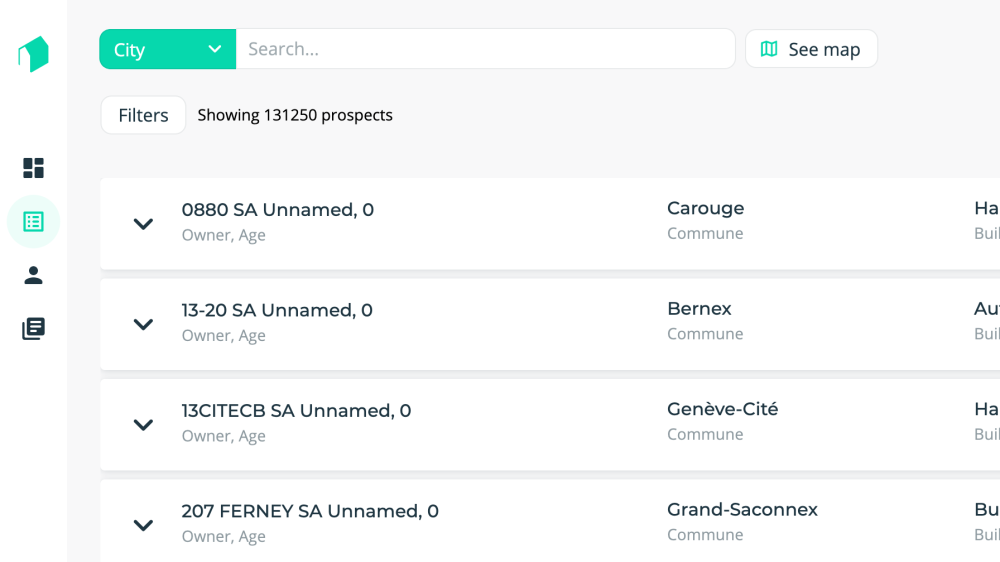Expand the 0880 SA Unnamed row
This screenshot has height=562, width=1000.
click(x=143, y=224)
